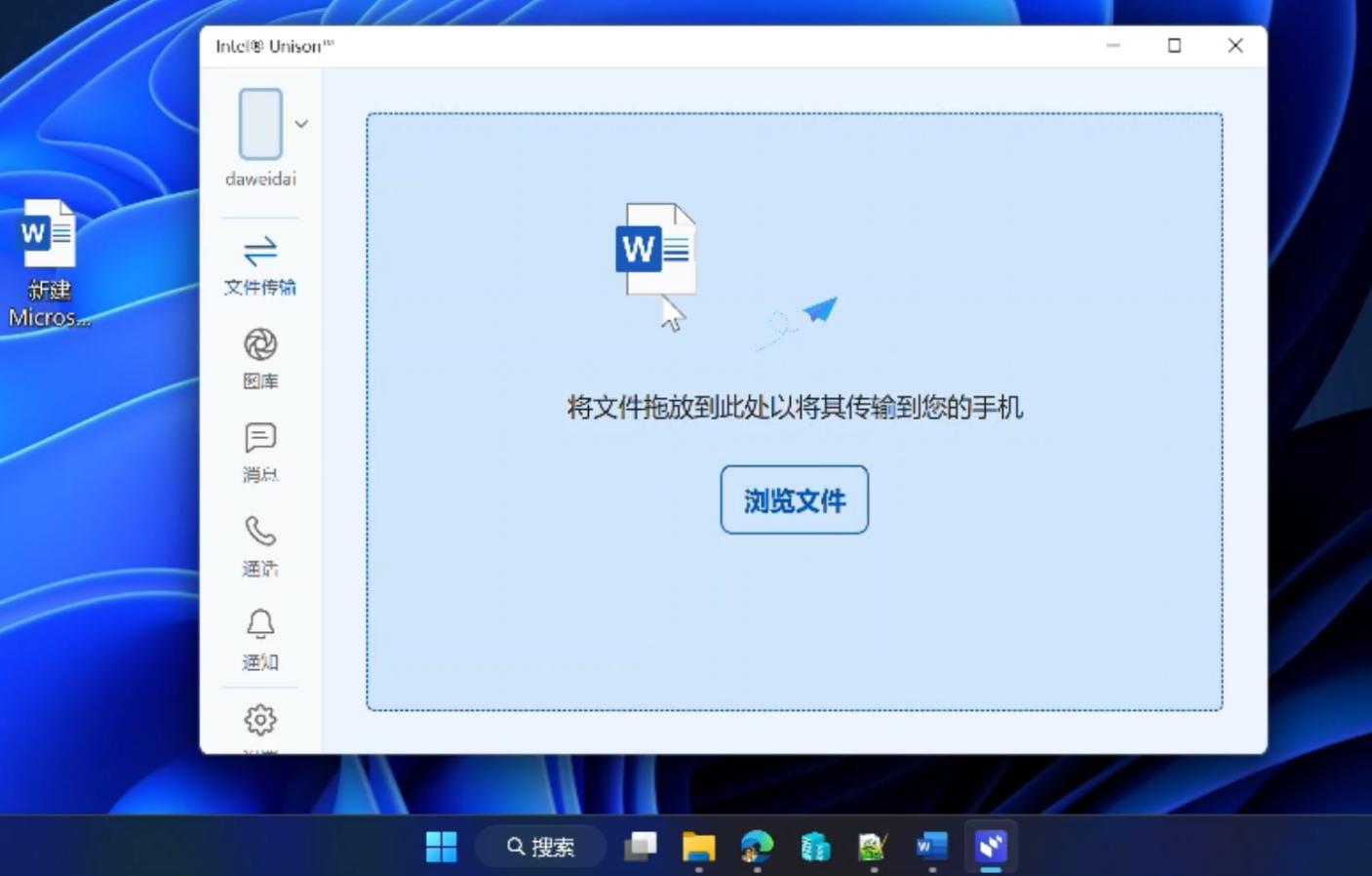The width and height of the screenshot is (1372, 876).
Task: Open the 图库 gallery section
Action: pyautogui.click(x=259, y=358)
